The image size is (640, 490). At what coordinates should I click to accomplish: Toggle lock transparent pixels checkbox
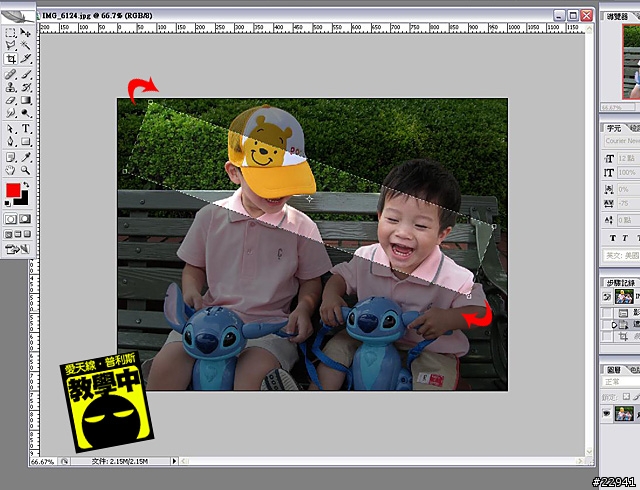pos(626,396)
